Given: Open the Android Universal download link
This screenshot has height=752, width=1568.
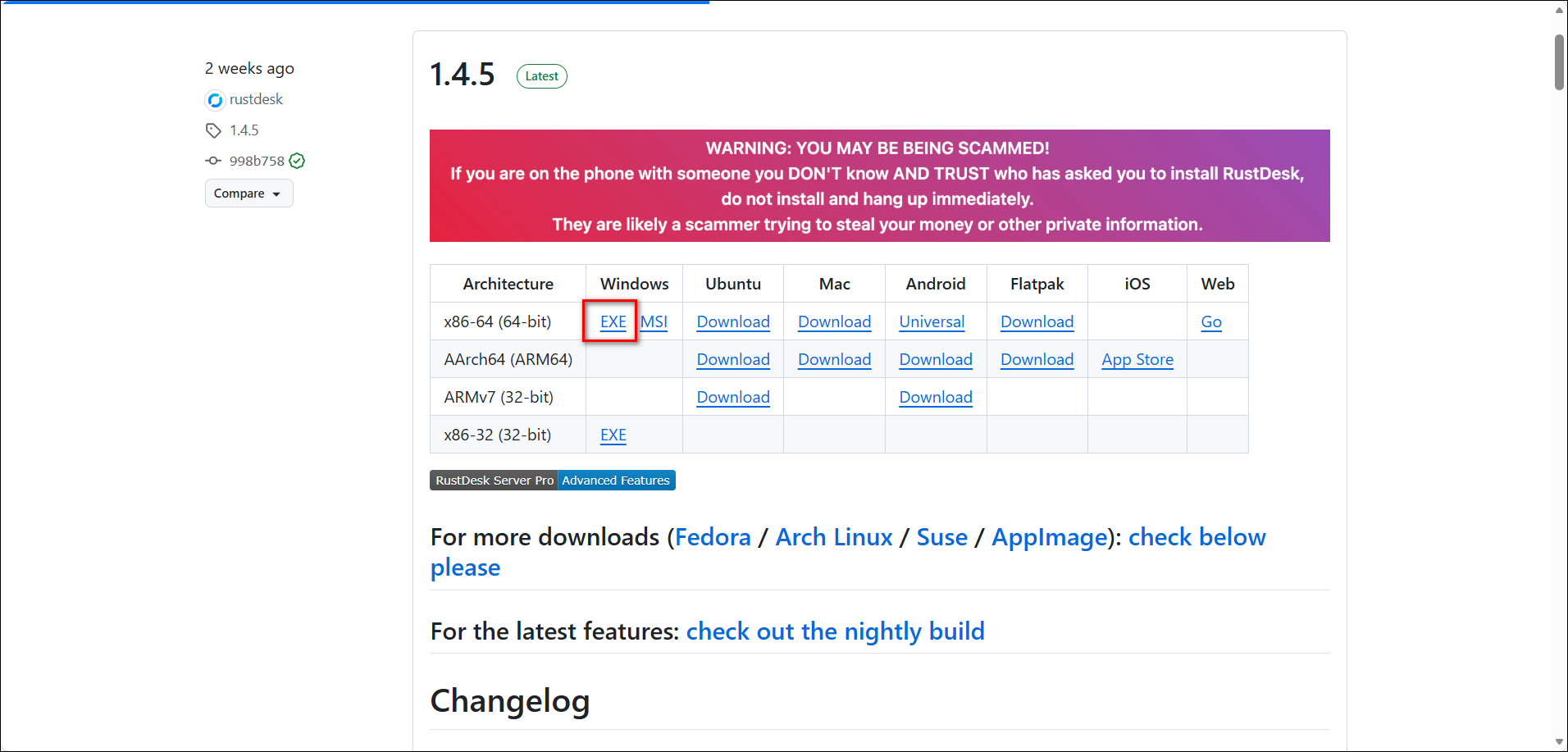Looking at the screenshot, I should tap(931, 321).
